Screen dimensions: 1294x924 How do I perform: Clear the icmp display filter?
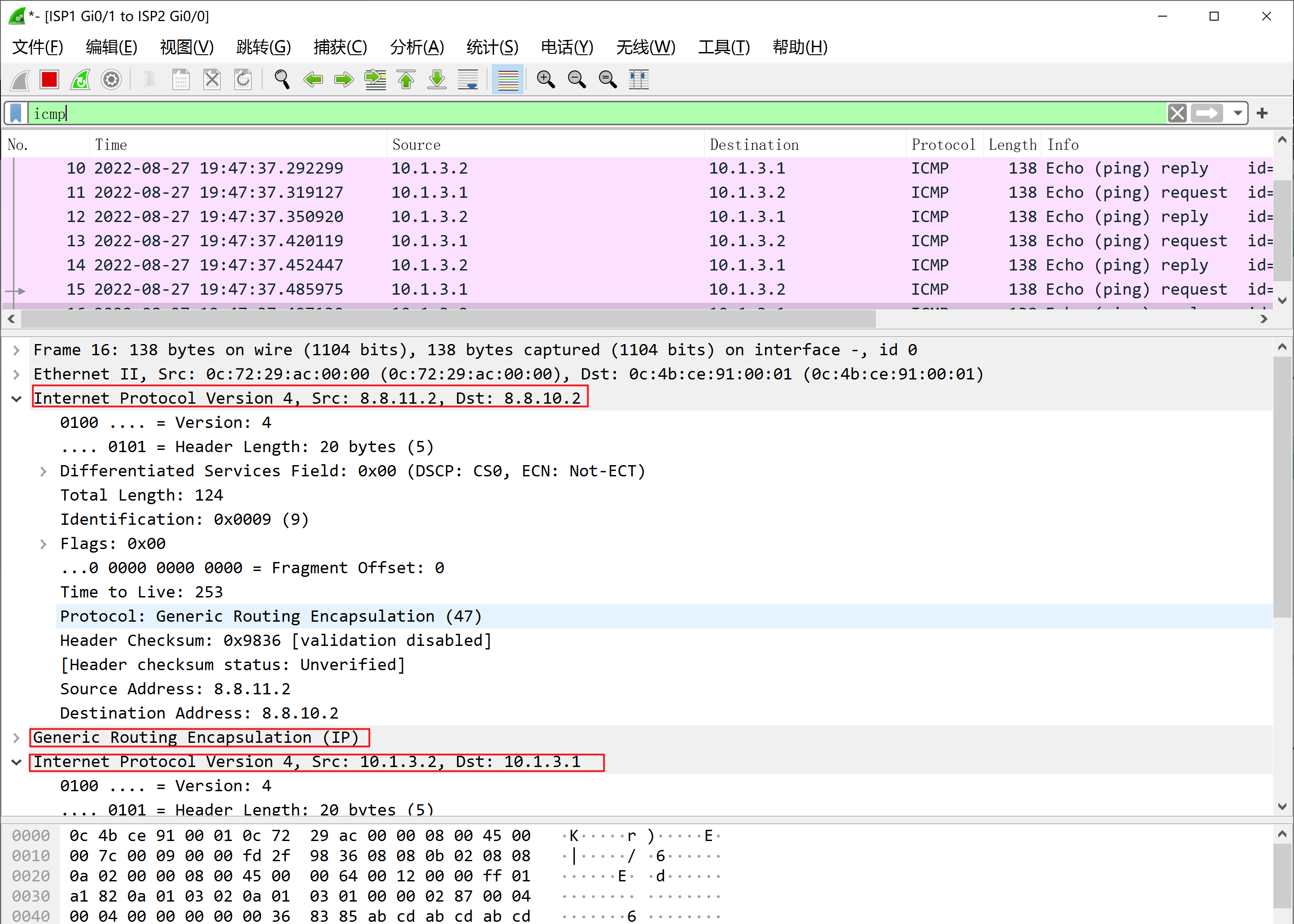click(1177, 113)
